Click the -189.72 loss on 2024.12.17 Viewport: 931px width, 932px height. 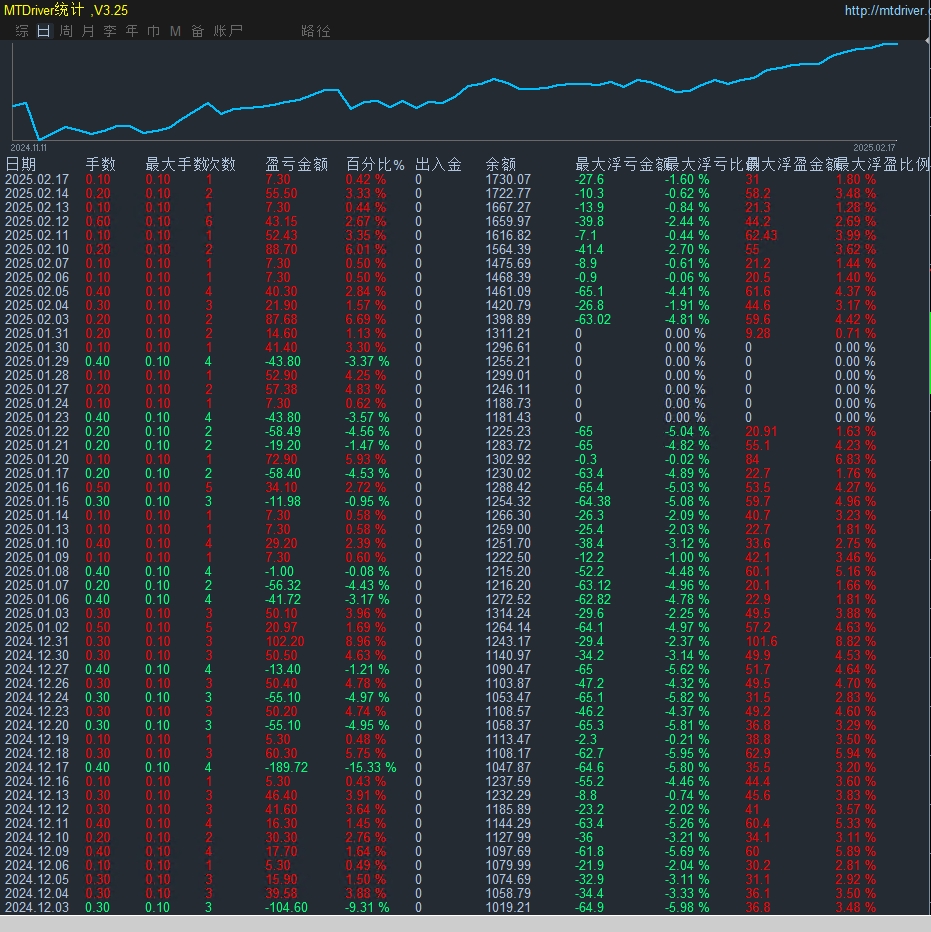click(x=288, y=767)
